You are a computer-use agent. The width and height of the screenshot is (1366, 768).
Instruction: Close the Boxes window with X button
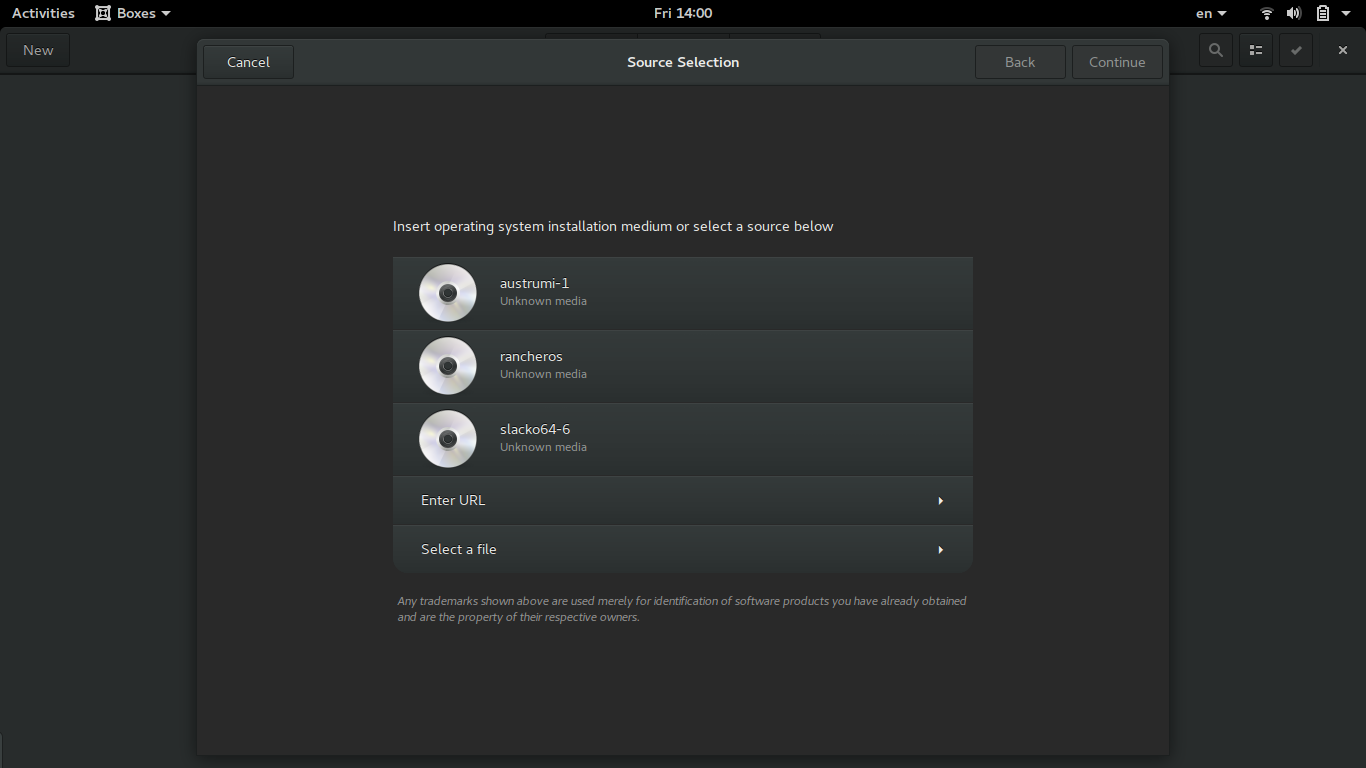(x=1343, y=50)
